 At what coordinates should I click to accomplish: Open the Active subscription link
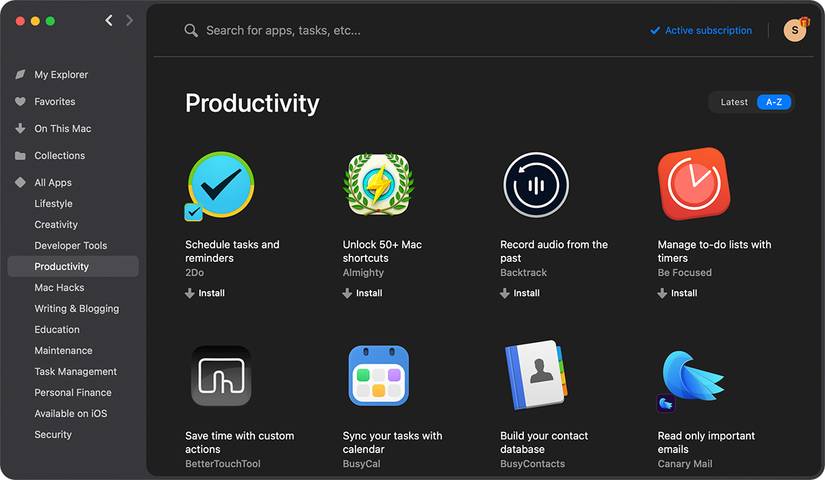(x=708, y=31)
